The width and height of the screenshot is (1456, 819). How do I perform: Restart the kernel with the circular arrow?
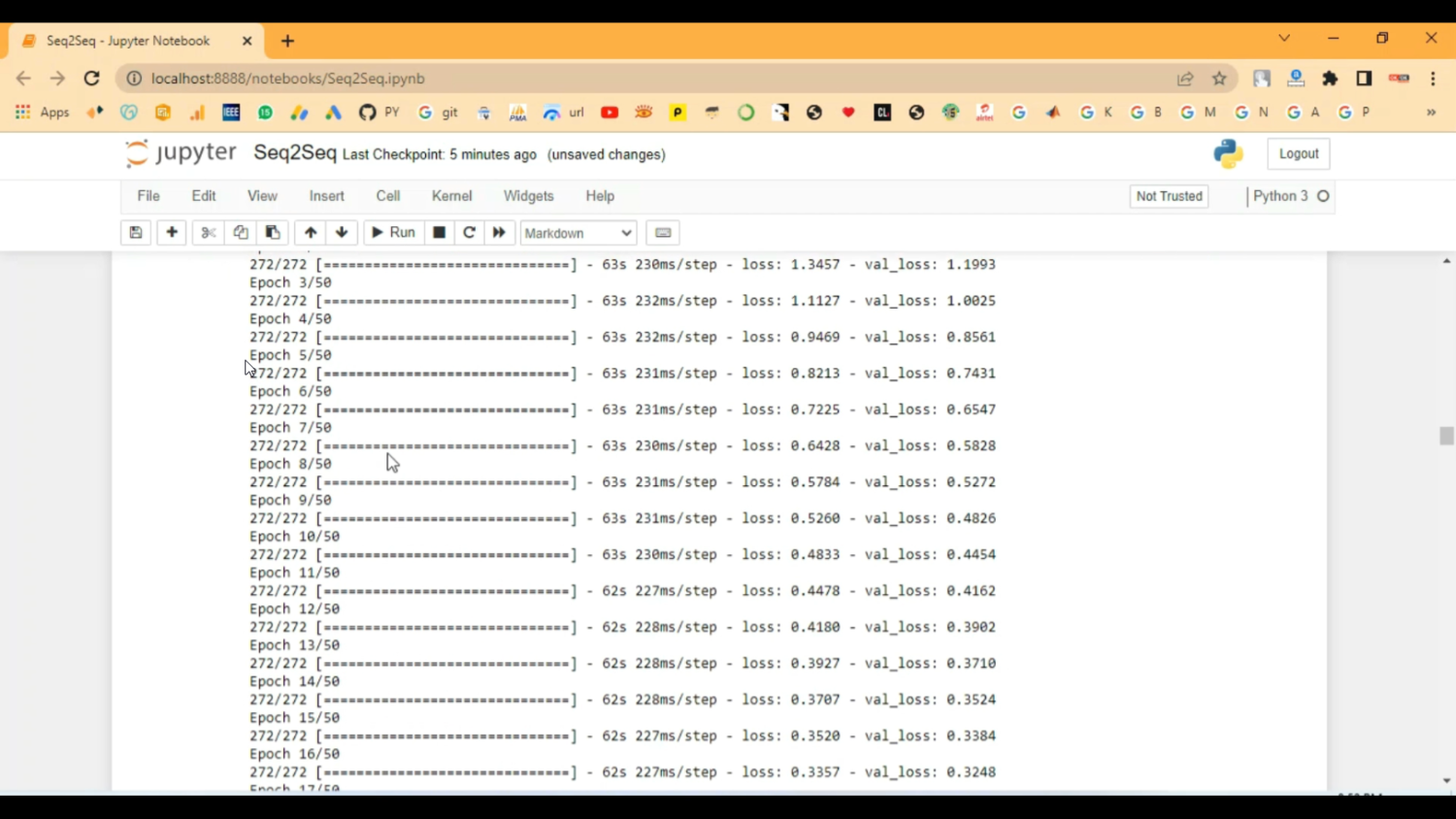click(x=469, y=233)
